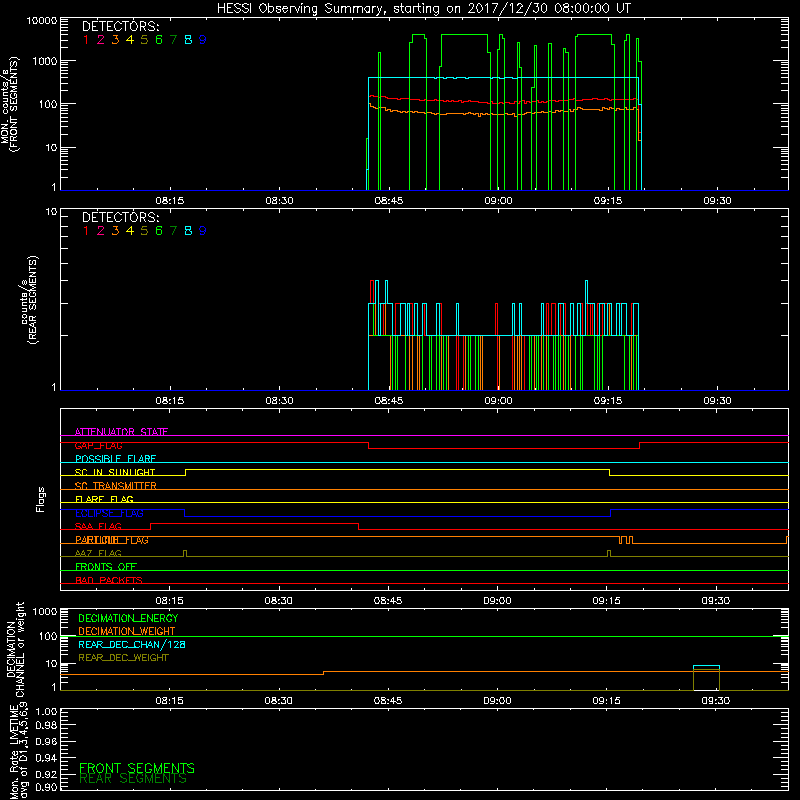Screen dimensions: 800x800
Task: Click the FRONTS_OFF flag label
Action: point(106,566)
